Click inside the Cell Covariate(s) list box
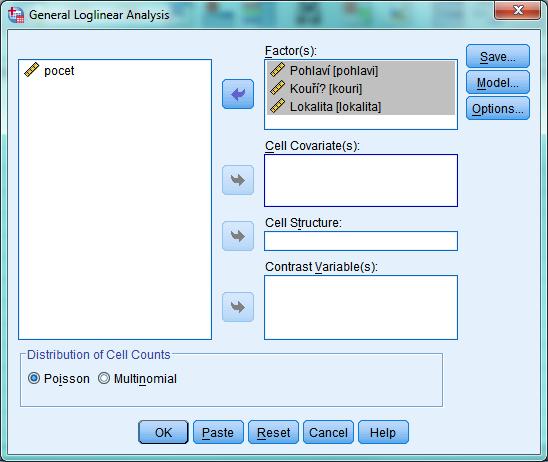The height and width of the screenshot is (462, 548). [361, 180]
